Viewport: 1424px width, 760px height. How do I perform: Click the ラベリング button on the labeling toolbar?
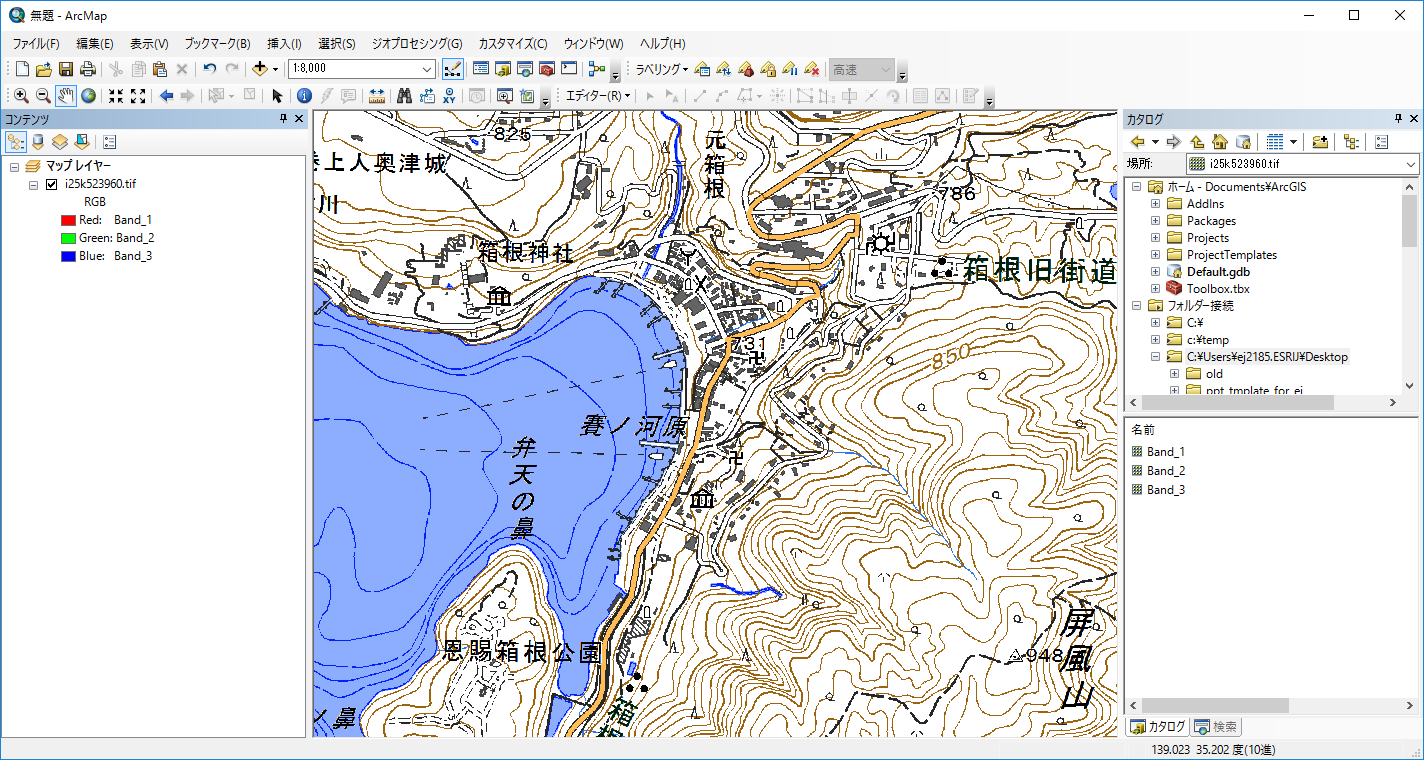coord(660,68)
